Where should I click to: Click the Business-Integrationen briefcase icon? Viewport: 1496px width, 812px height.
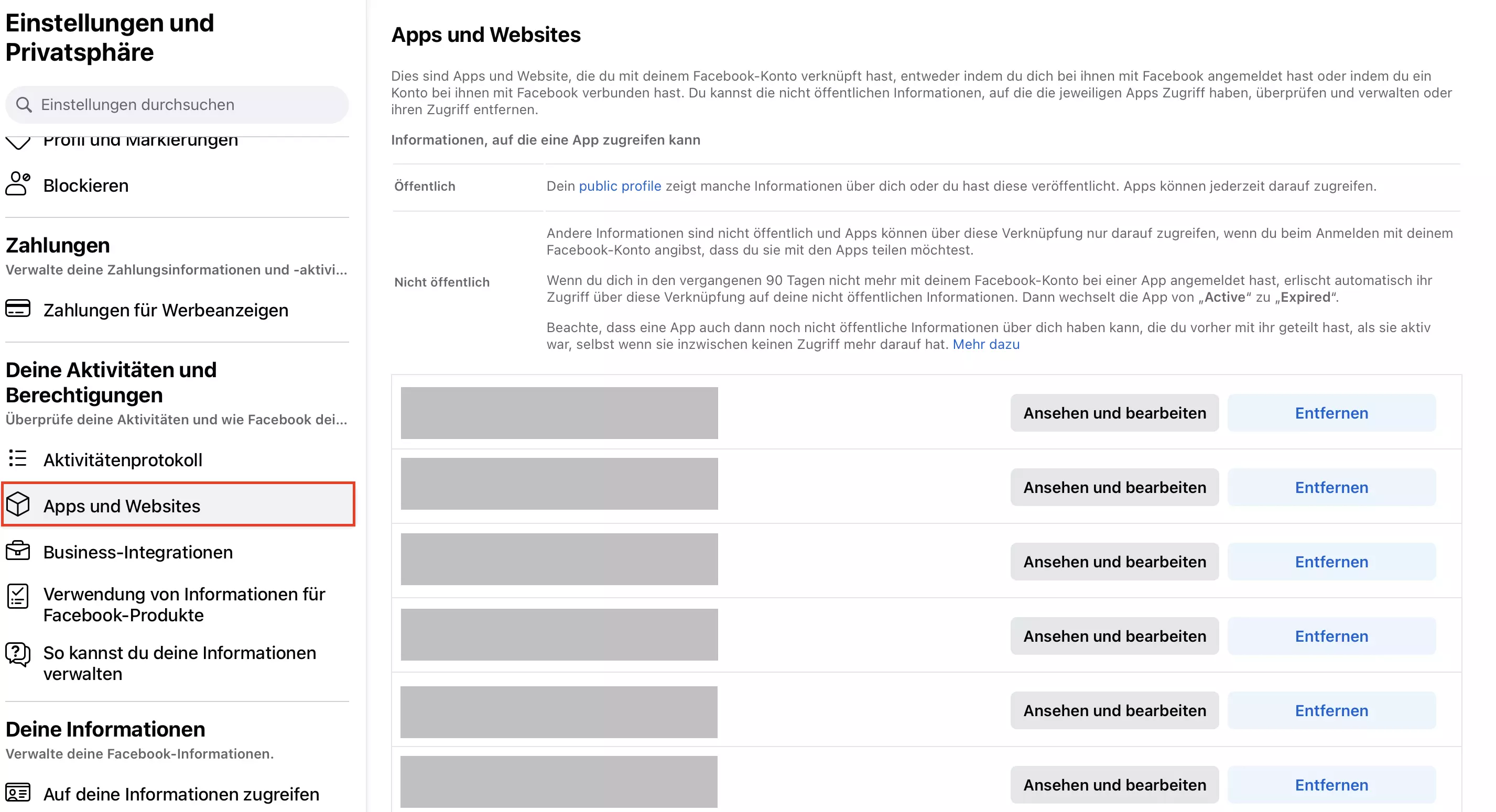pyautogui.click(x=18, y=552)
